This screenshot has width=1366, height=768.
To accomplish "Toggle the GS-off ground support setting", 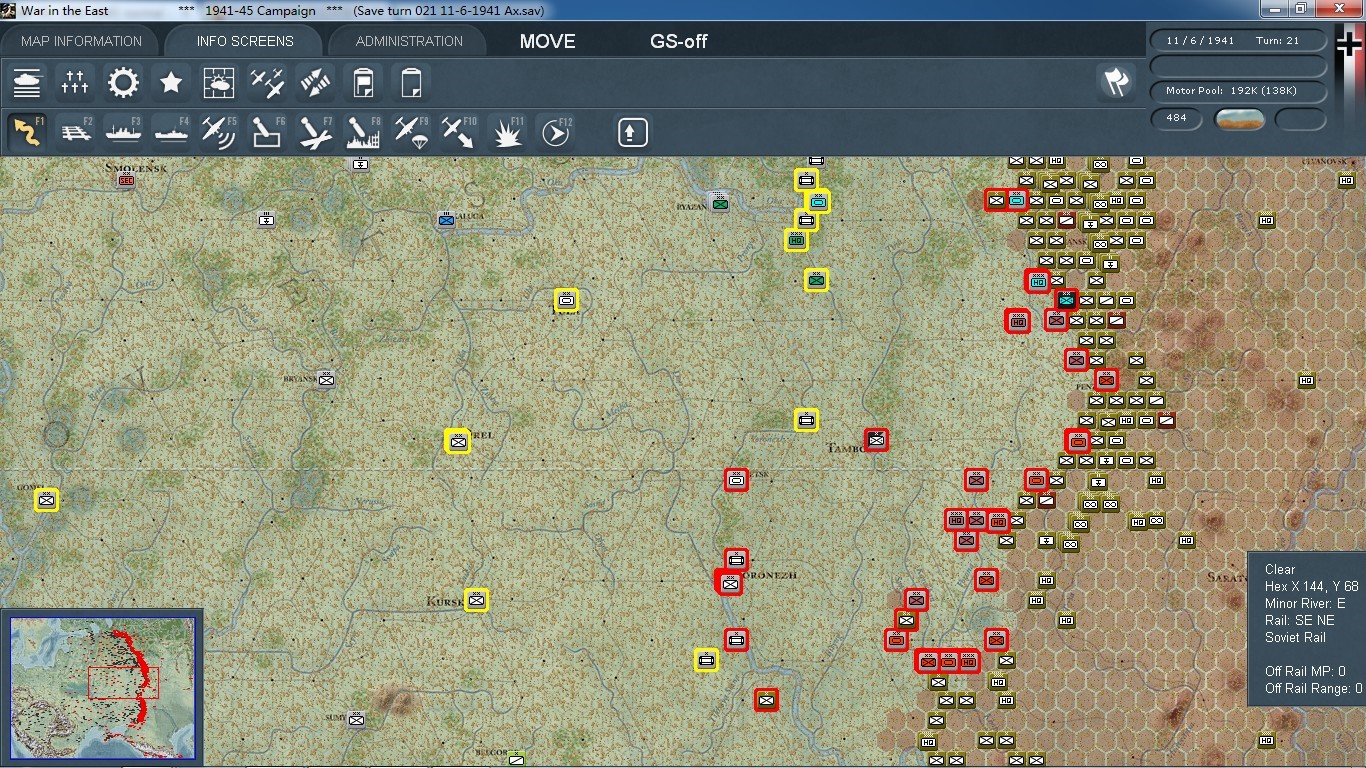I will click(679, 42).
